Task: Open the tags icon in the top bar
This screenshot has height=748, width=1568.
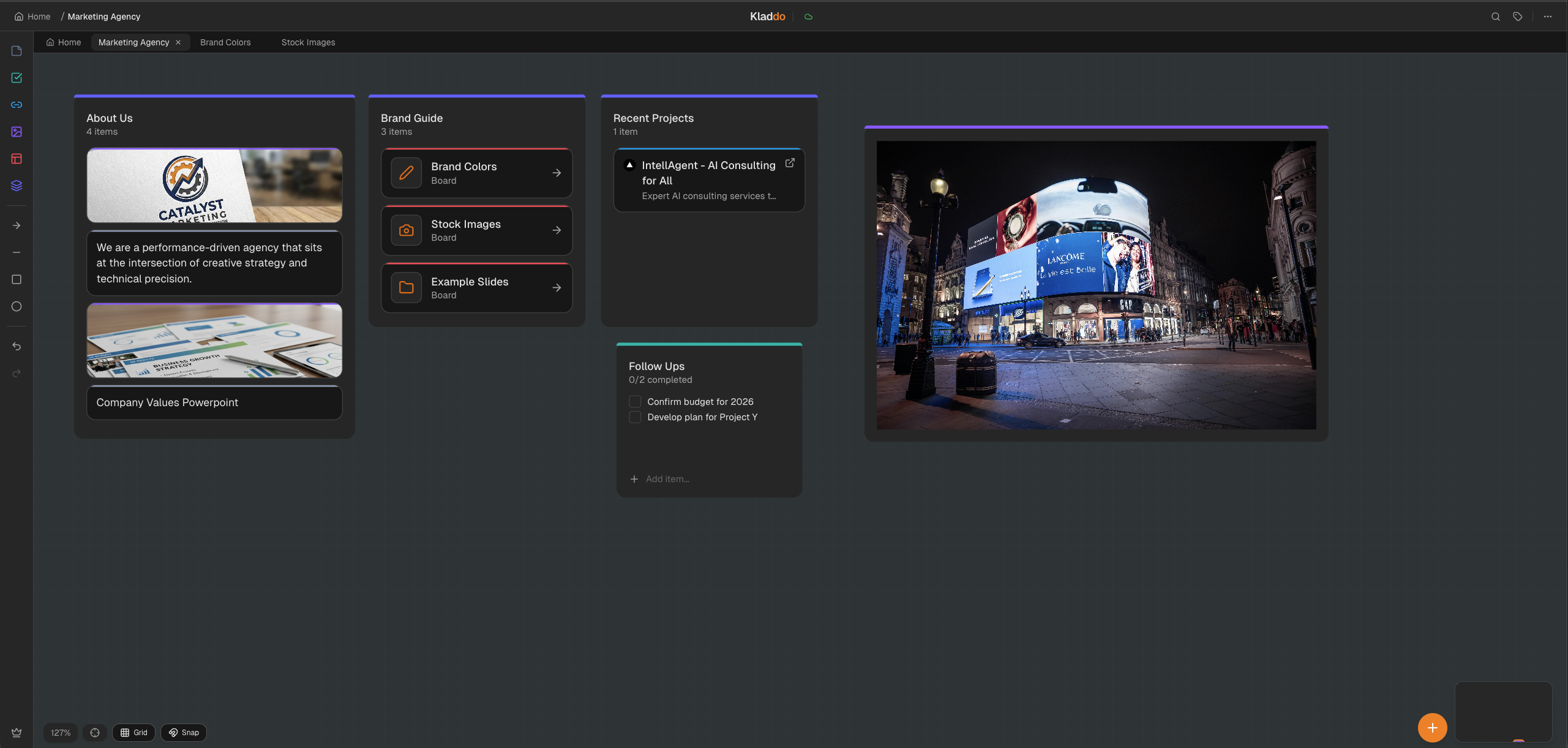Action: tap(1518, 17)
